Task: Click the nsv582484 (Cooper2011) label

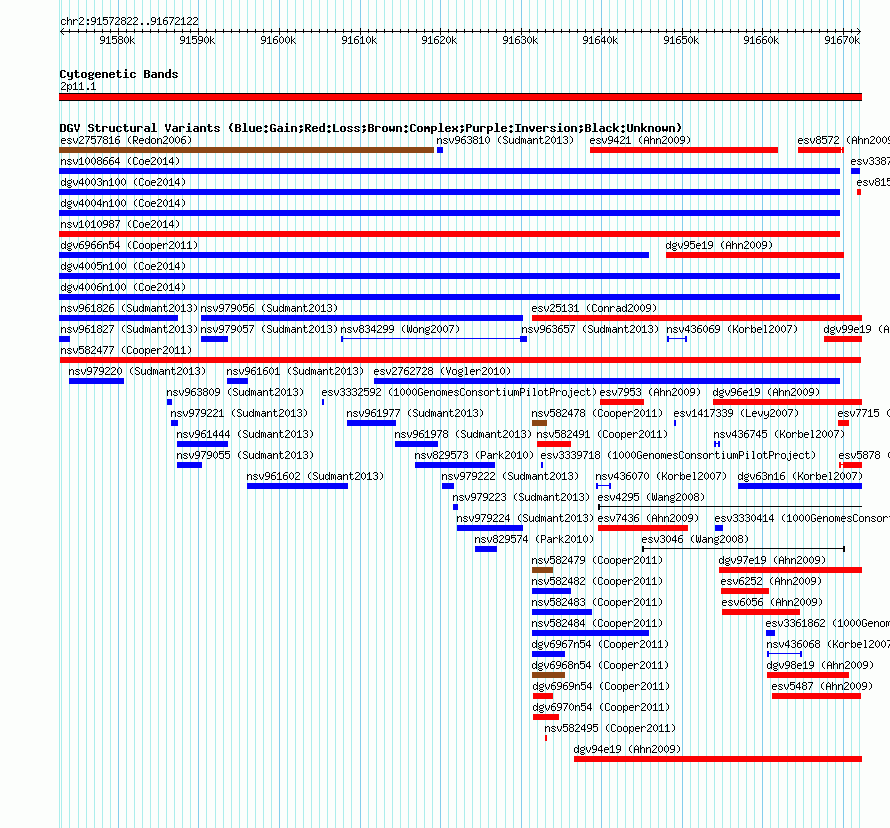Action: pyautogui.click(x=597, y=623)
